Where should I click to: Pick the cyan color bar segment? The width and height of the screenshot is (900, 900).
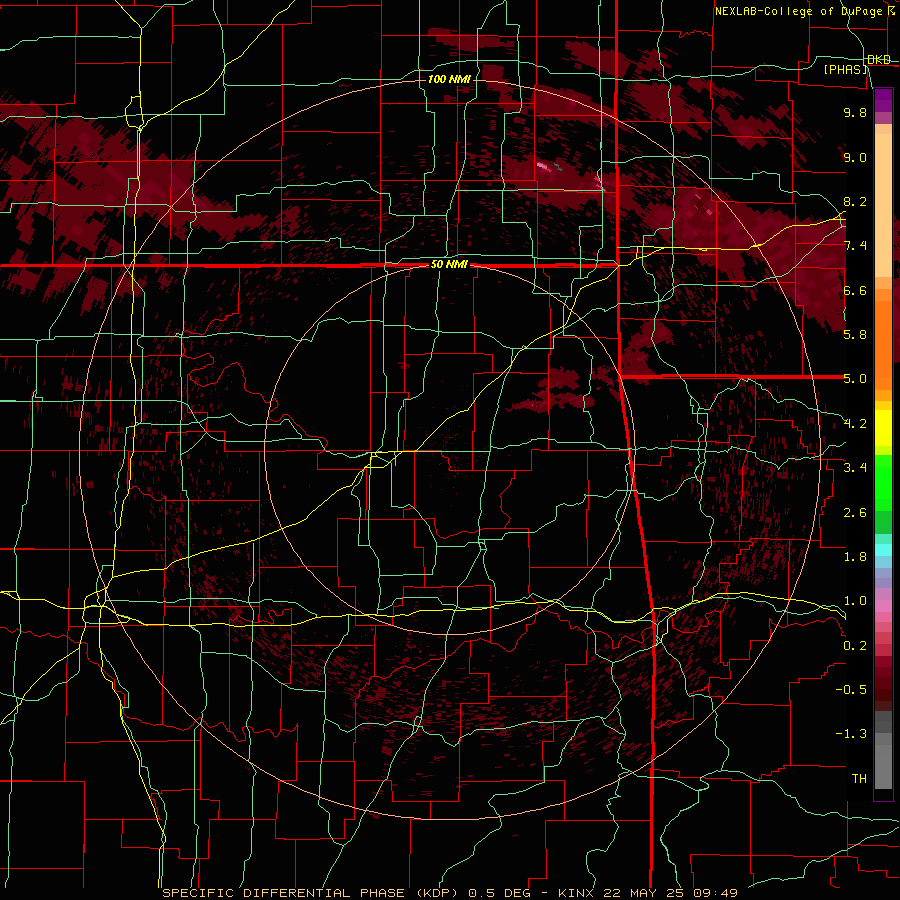tap(883, 550)
